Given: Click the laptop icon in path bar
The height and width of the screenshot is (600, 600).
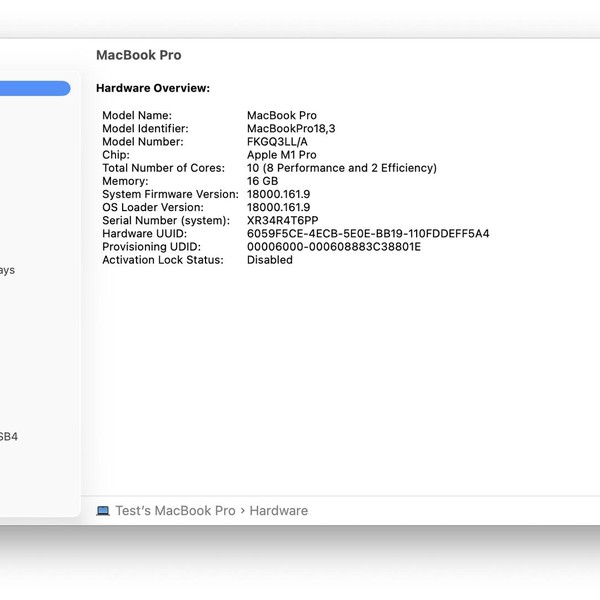Looking at the screenshot, I should pos(103,510).
